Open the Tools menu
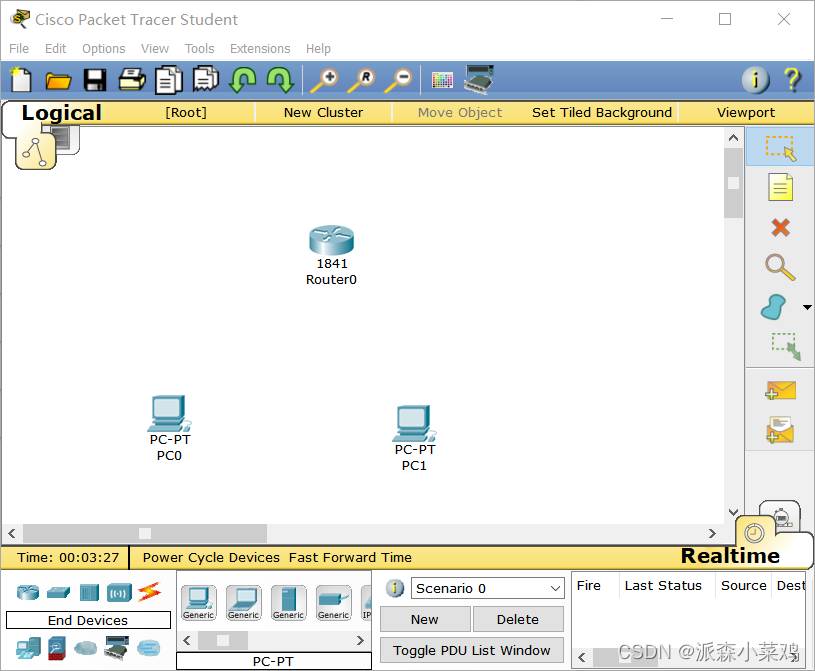The image size is (815, 671). tap(199, 48)
